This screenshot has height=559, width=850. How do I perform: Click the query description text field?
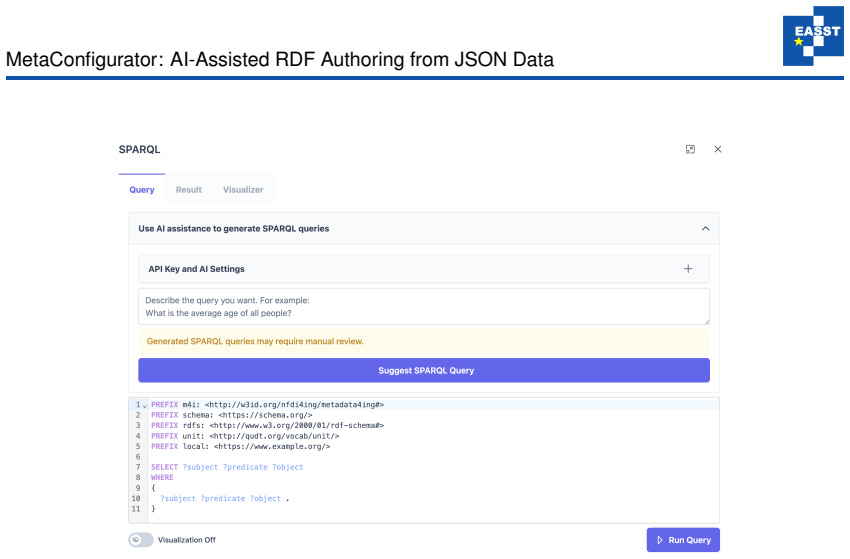point(424,307)
